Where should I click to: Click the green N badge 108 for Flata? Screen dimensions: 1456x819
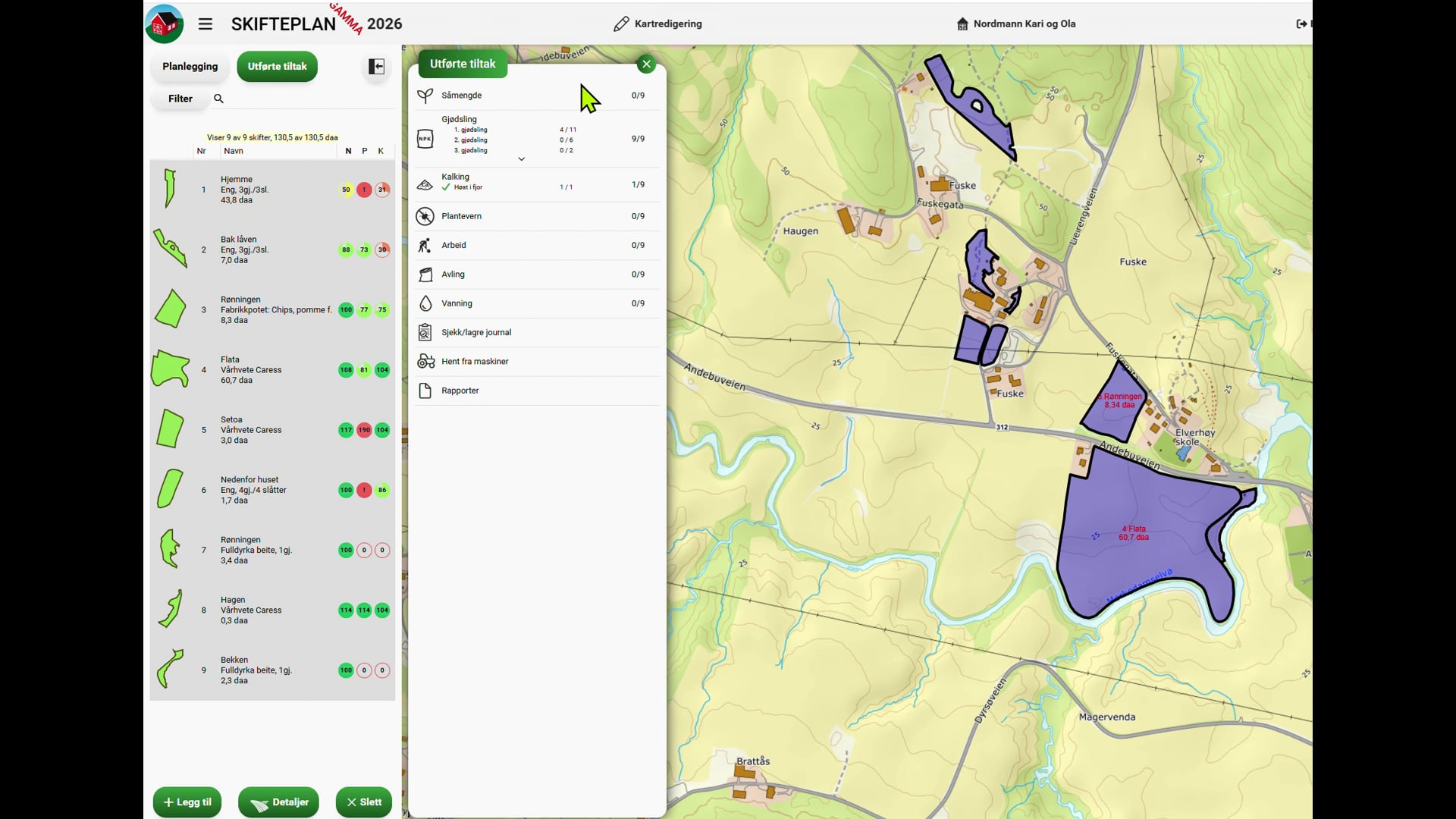(346, 370)
